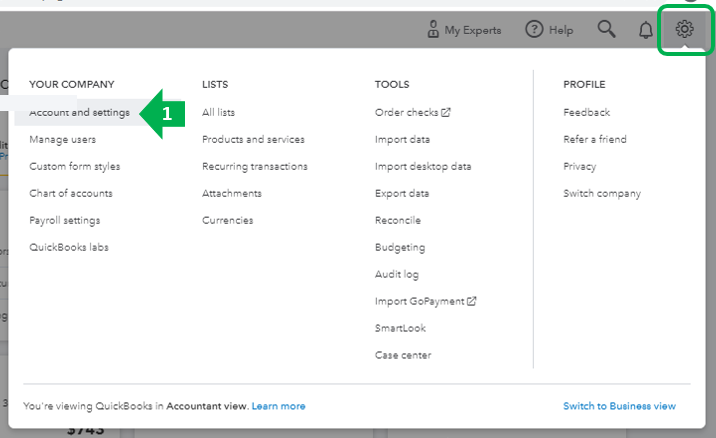Image resolution: width=716 pixels, height=438 pixels.
Task: Select Import desktop data tool
Action: (x=423, y=166)
